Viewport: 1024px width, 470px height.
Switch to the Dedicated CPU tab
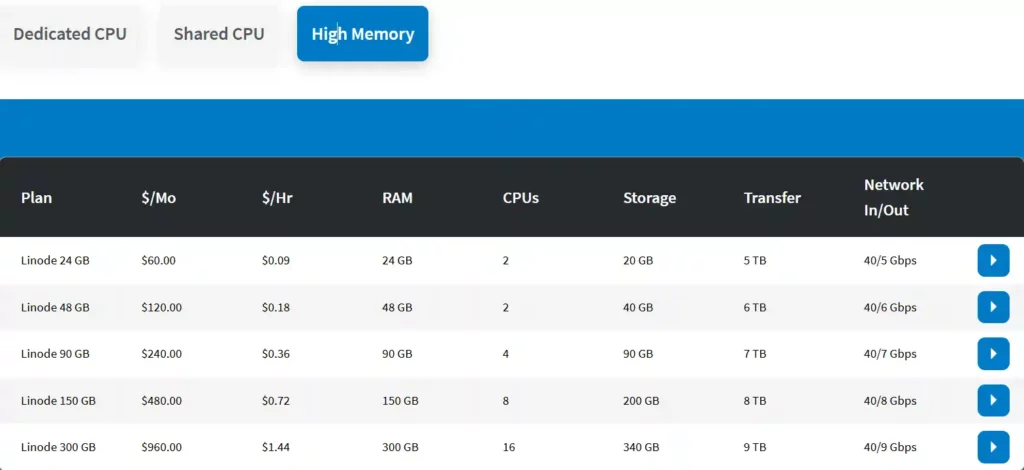tap(70, 34)
